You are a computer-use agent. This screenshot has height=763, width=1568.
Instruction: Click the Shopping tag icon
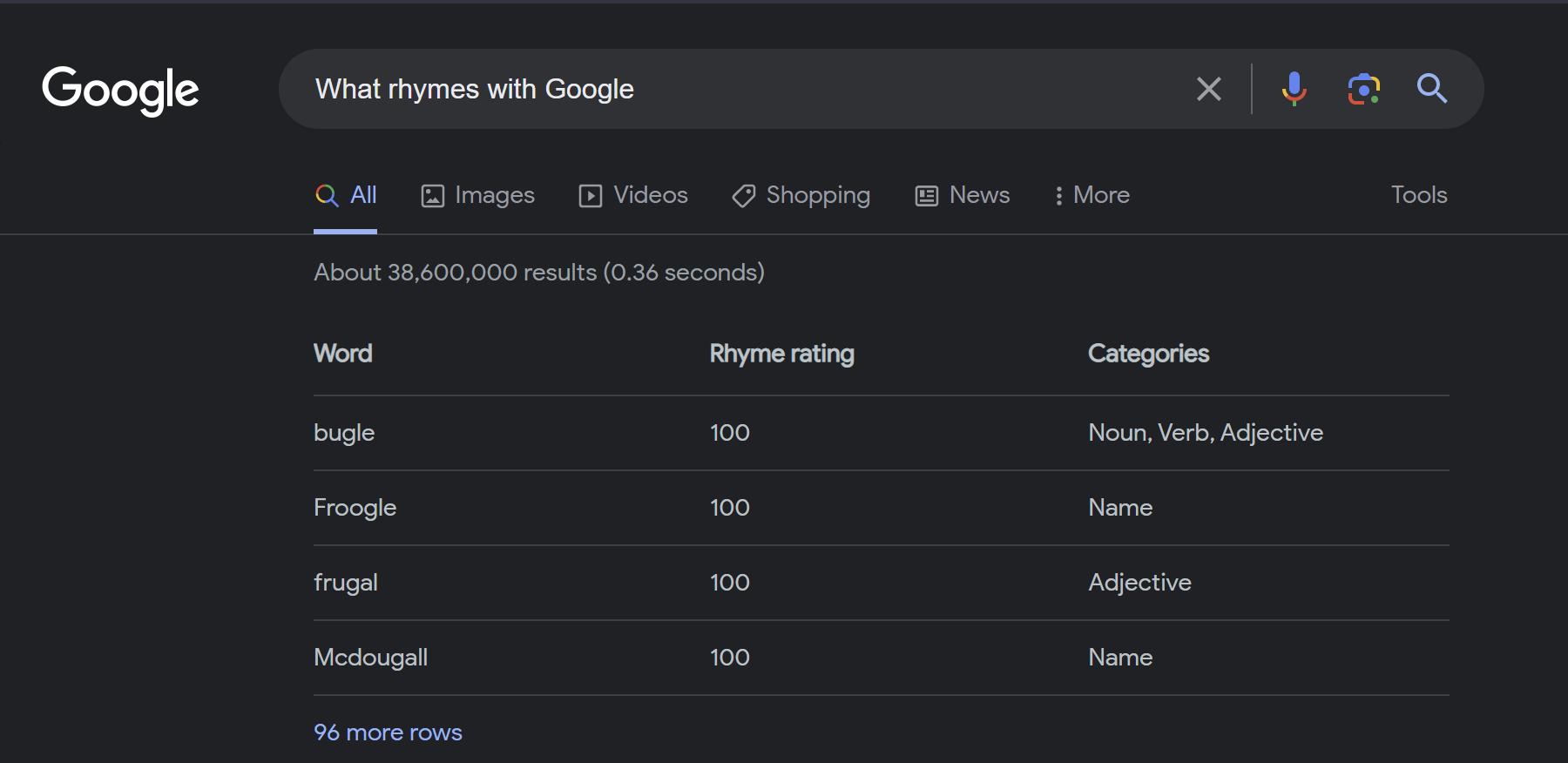click(x=743, y=196)
